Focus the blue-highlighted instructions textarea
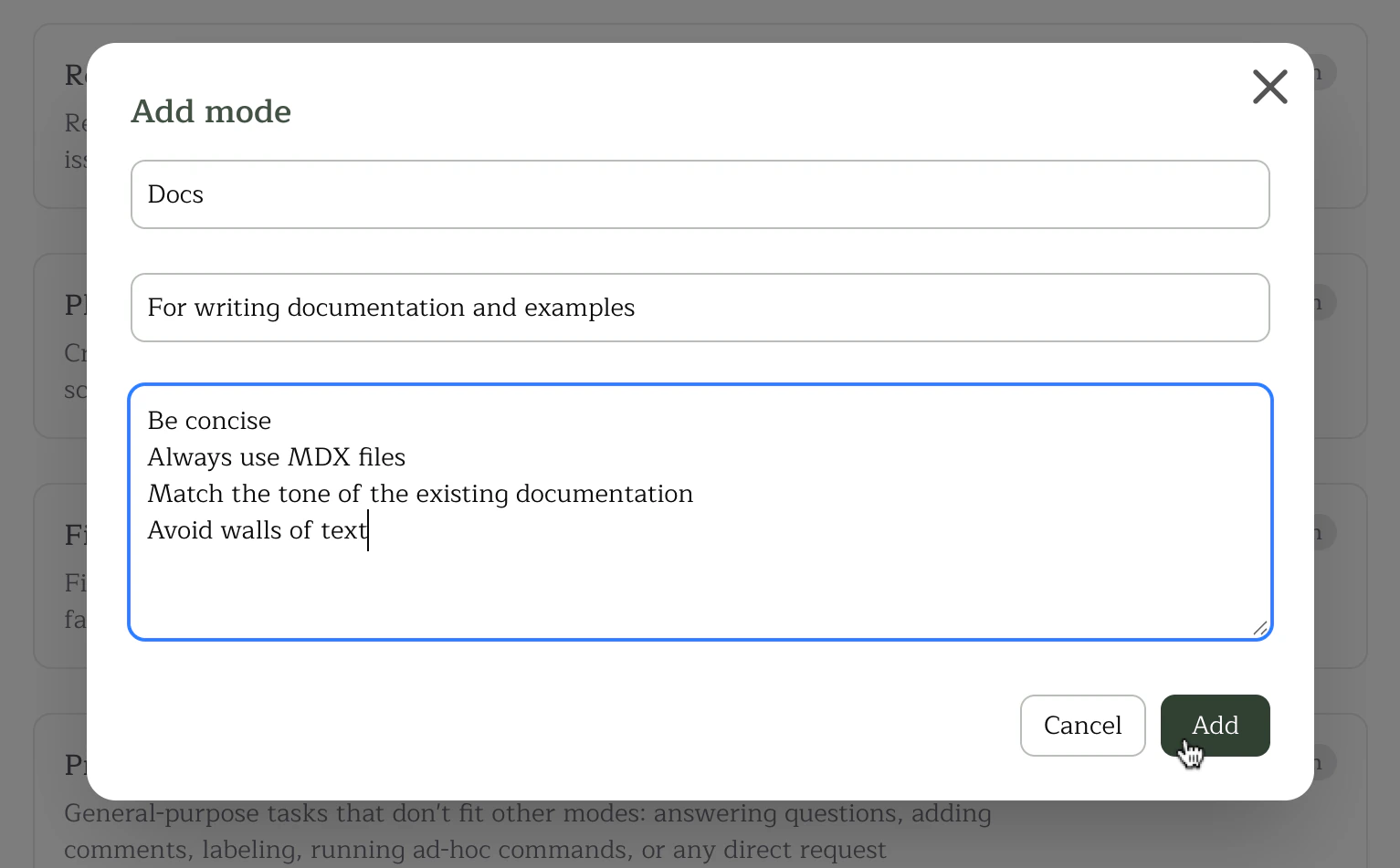The image size is (1400, 868). (x=700, y=584)
